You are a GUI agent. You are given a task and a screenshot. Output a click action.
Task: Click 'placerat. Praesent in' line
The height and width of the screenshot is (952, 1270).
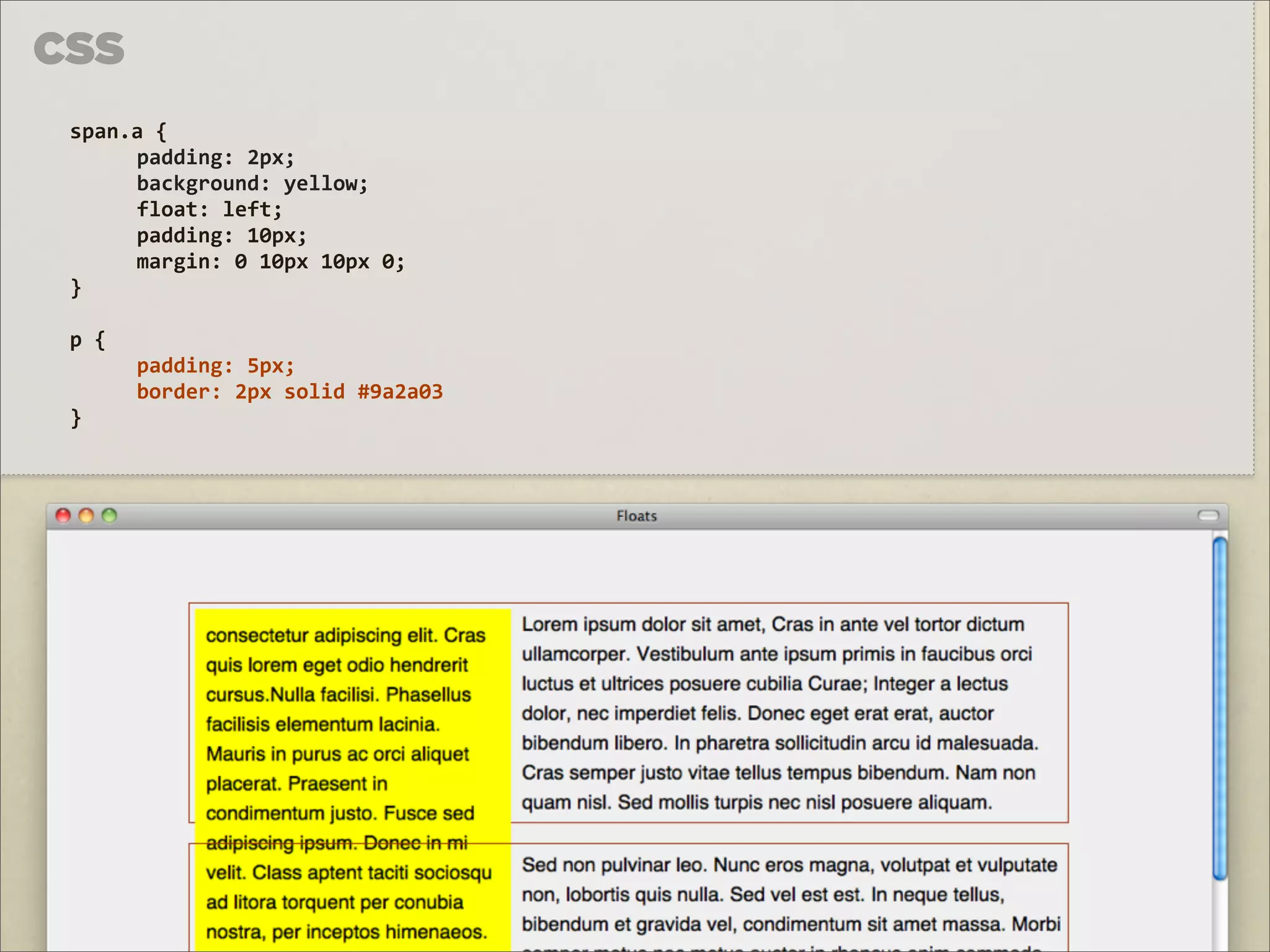click(296, 784)
